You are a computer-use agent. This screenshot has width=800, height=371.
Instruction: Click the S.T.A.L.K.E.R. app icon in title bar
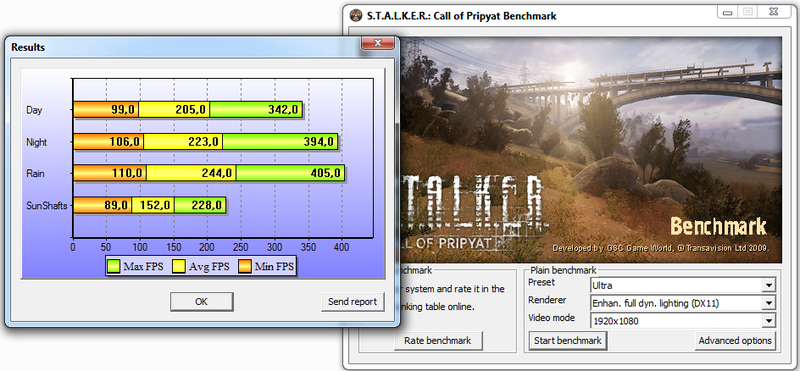click(356, 15)
